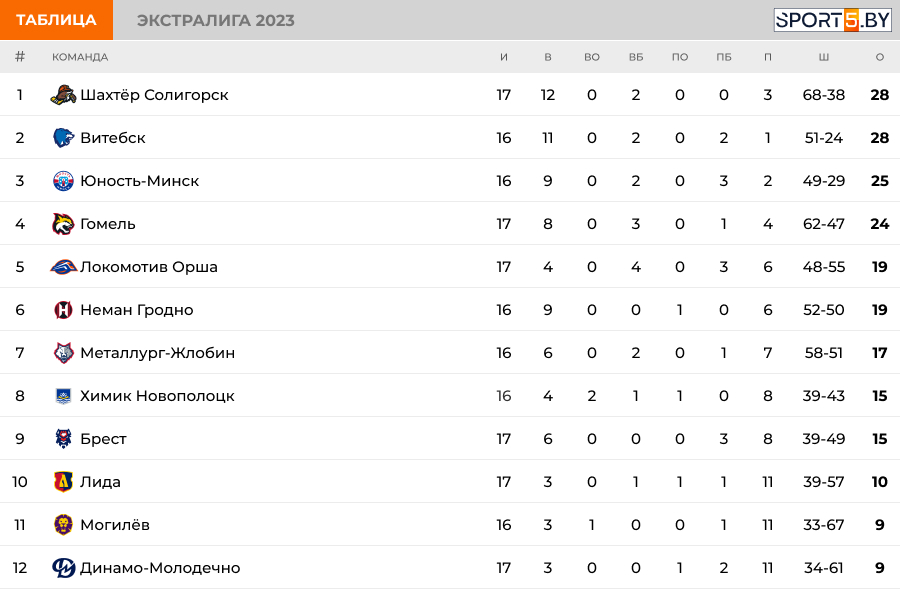This screenshot has width=900, height=589.
Task: Select the ТАБЛИЦА tab
Action: coord(56,20)
